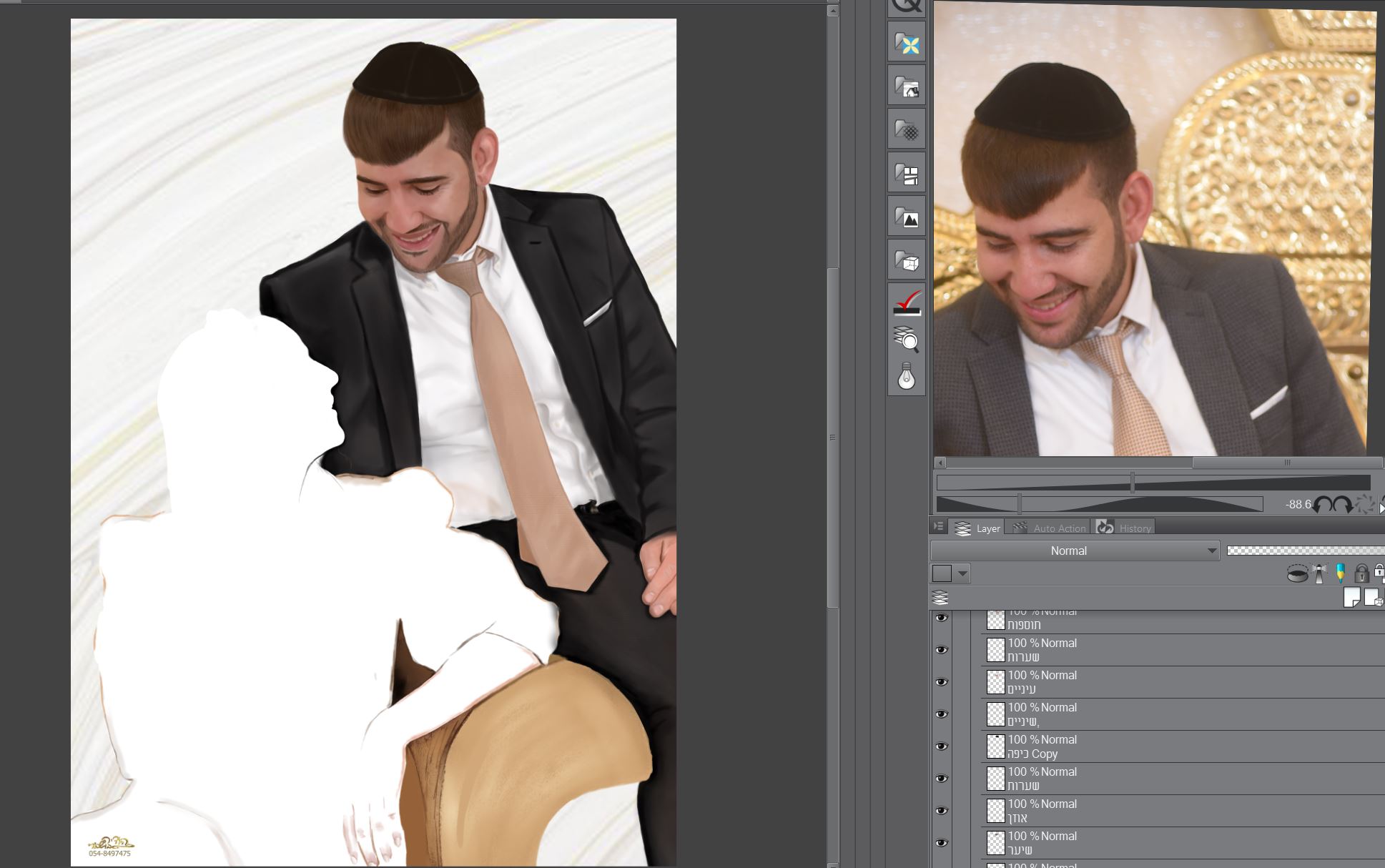Open the manga frame material folder

tap(907, 174)
